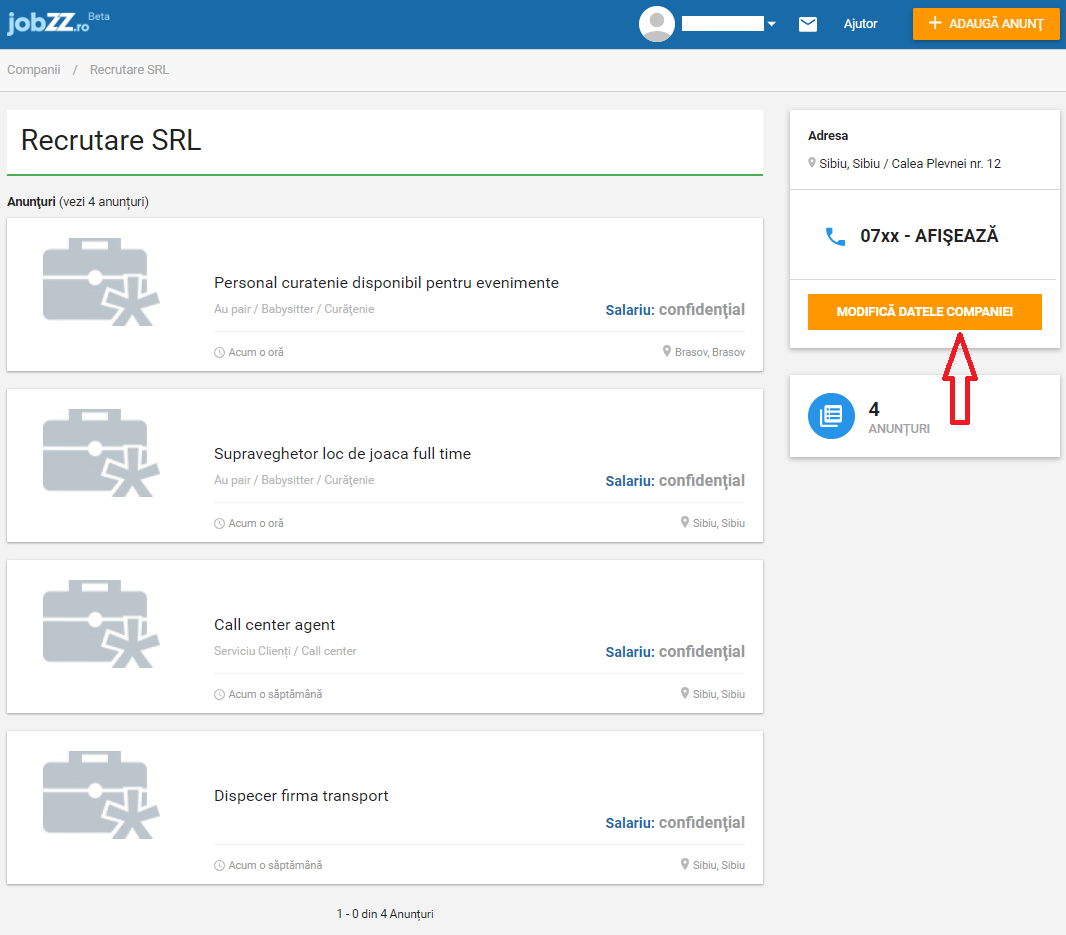Open the 'vezi 4 anunțuri' link
Viewport: 1066px width, 935px height.
coord(103,202)
